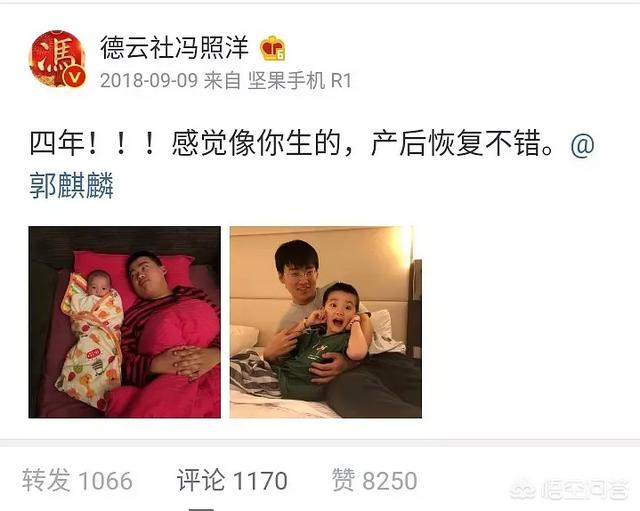Image resolution: width=640 pixels, height=511 pixels.
Task: Open the photo of man holding boy
Action: tap(326, 322)
